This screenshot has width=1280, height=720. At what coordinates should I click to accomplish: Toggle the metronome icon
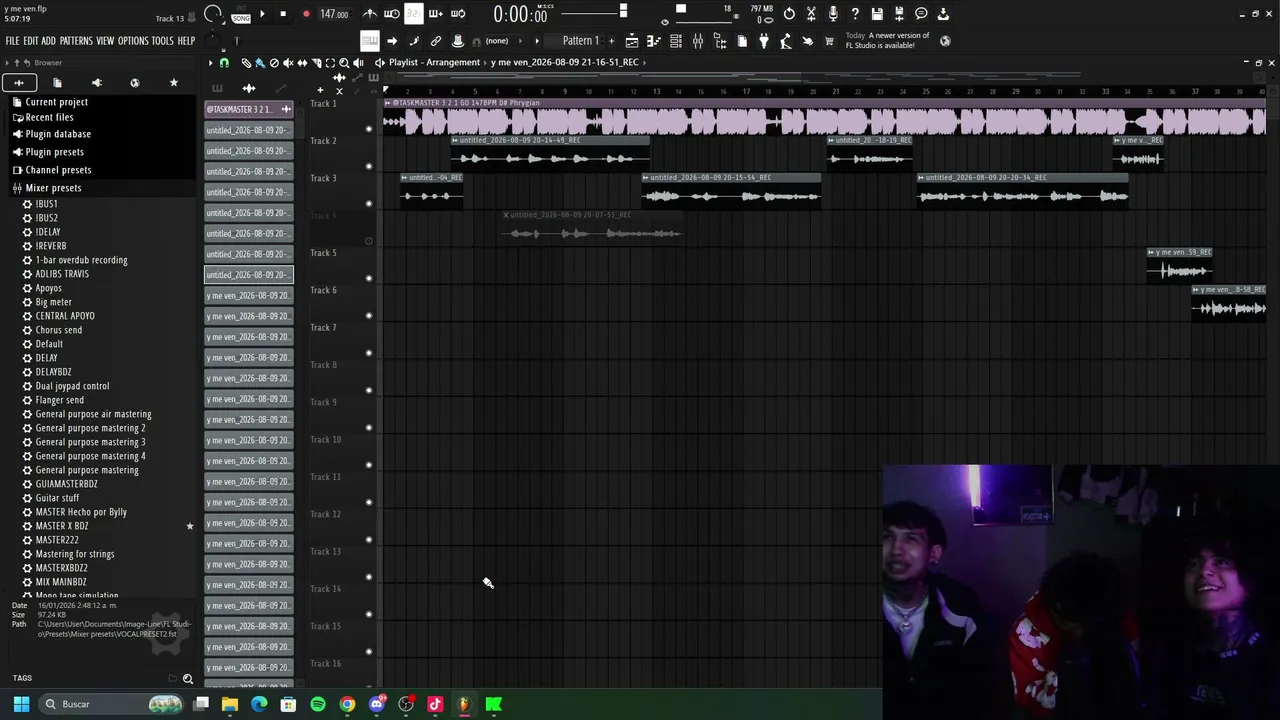(x=370, y=14)
